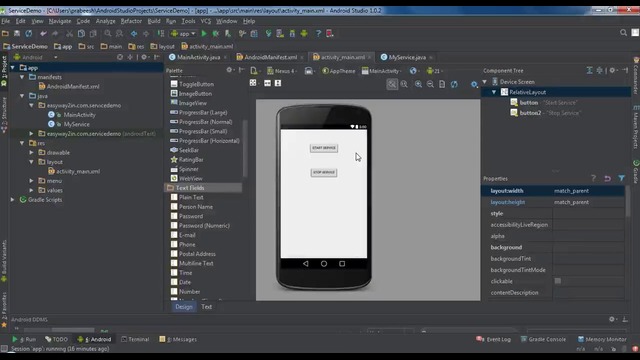This screenshot has height=360, width=640.
Task: Click the layout:width value field match_parent
Action: 589,191
